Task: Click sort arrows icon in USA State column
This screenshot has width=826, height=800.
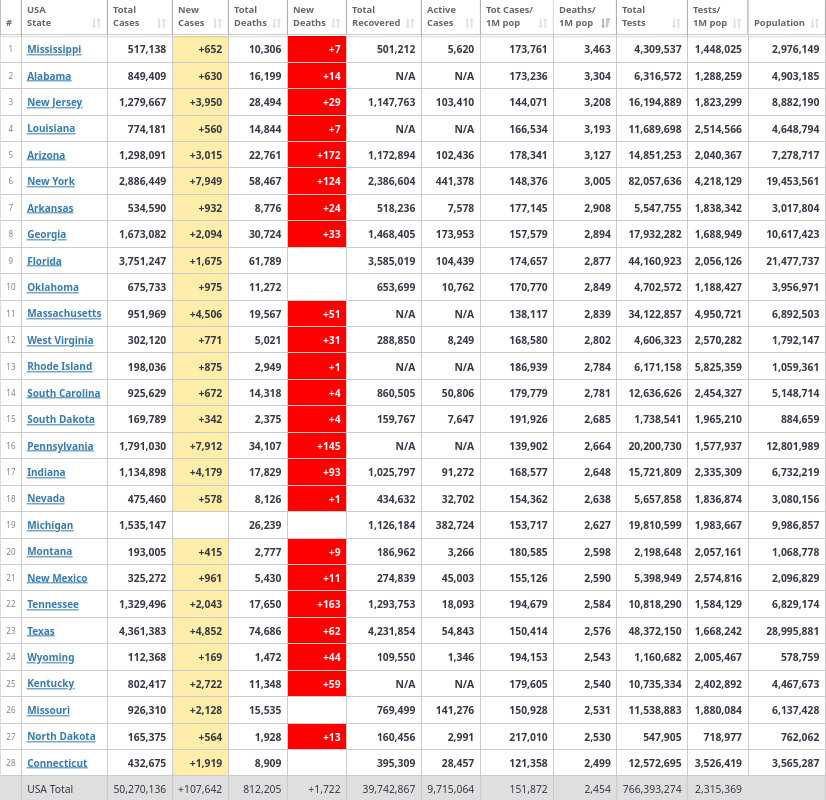Action: [96, 23]
